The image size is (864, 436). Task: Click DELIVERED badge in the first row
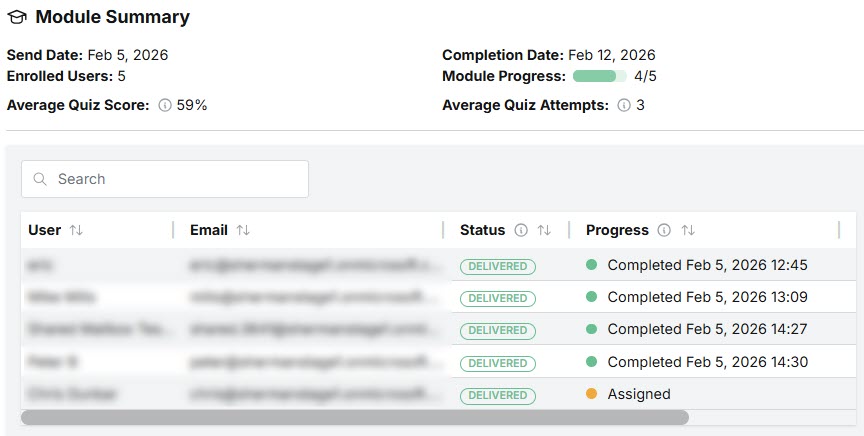coord(498,266)
